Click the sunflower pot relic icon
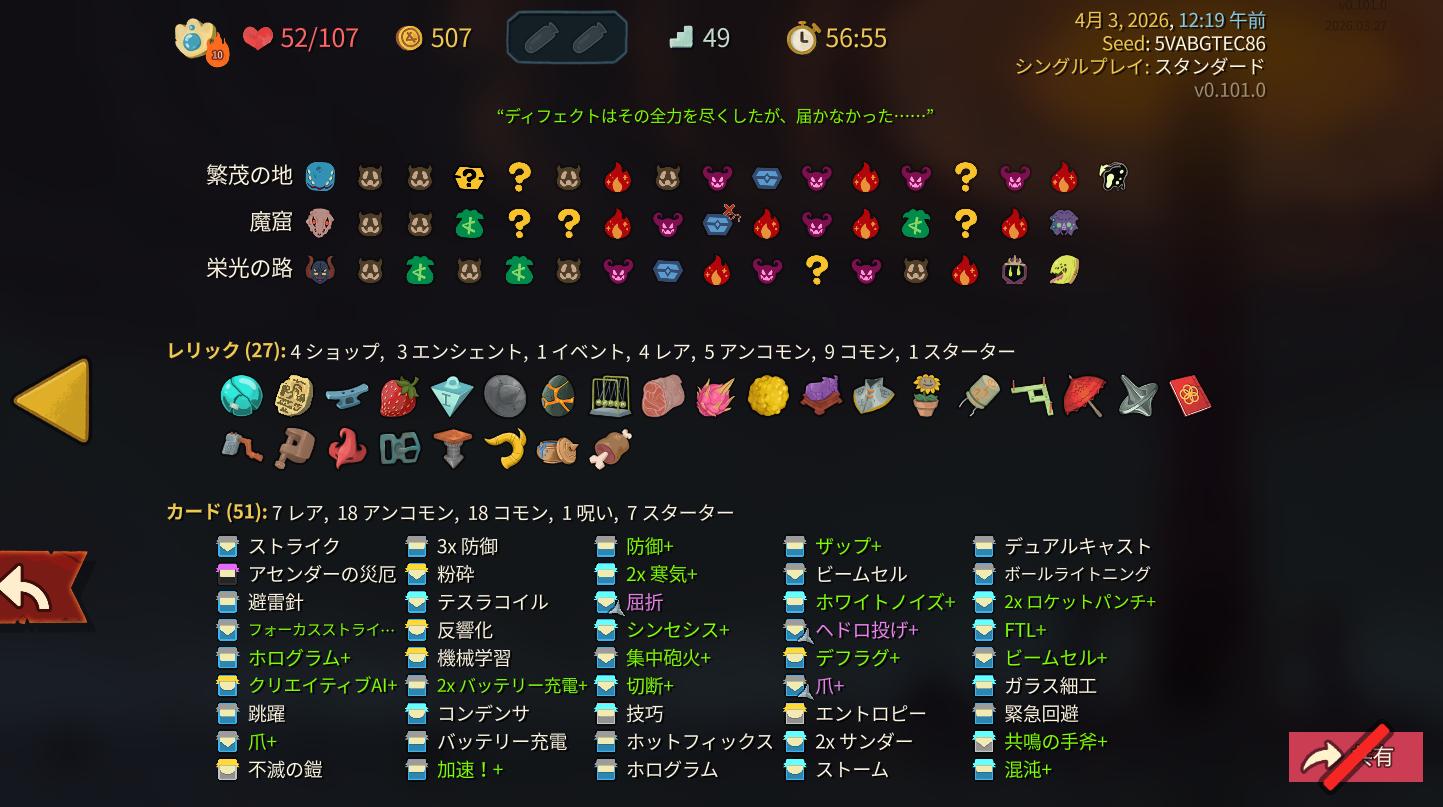The image size is (1443, 807). (925, 396)
